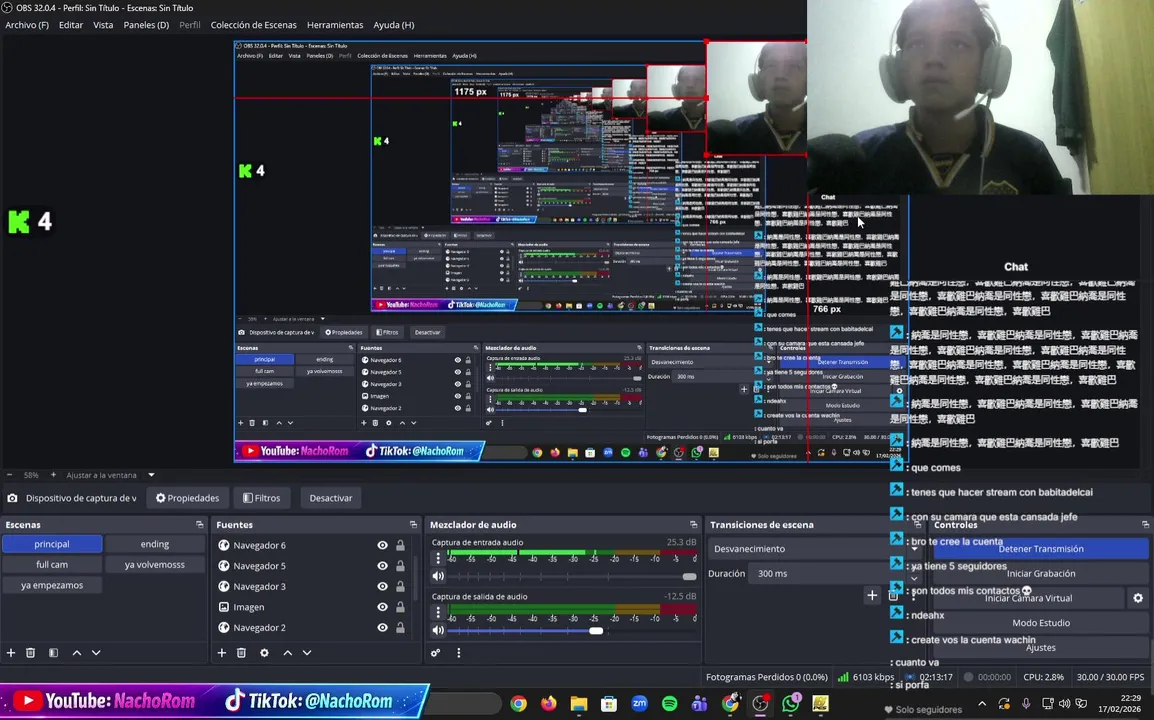The width and height of the screenshot is (1154, 720).
Task: Switch to the ending scene
Action: coord(155,544)
